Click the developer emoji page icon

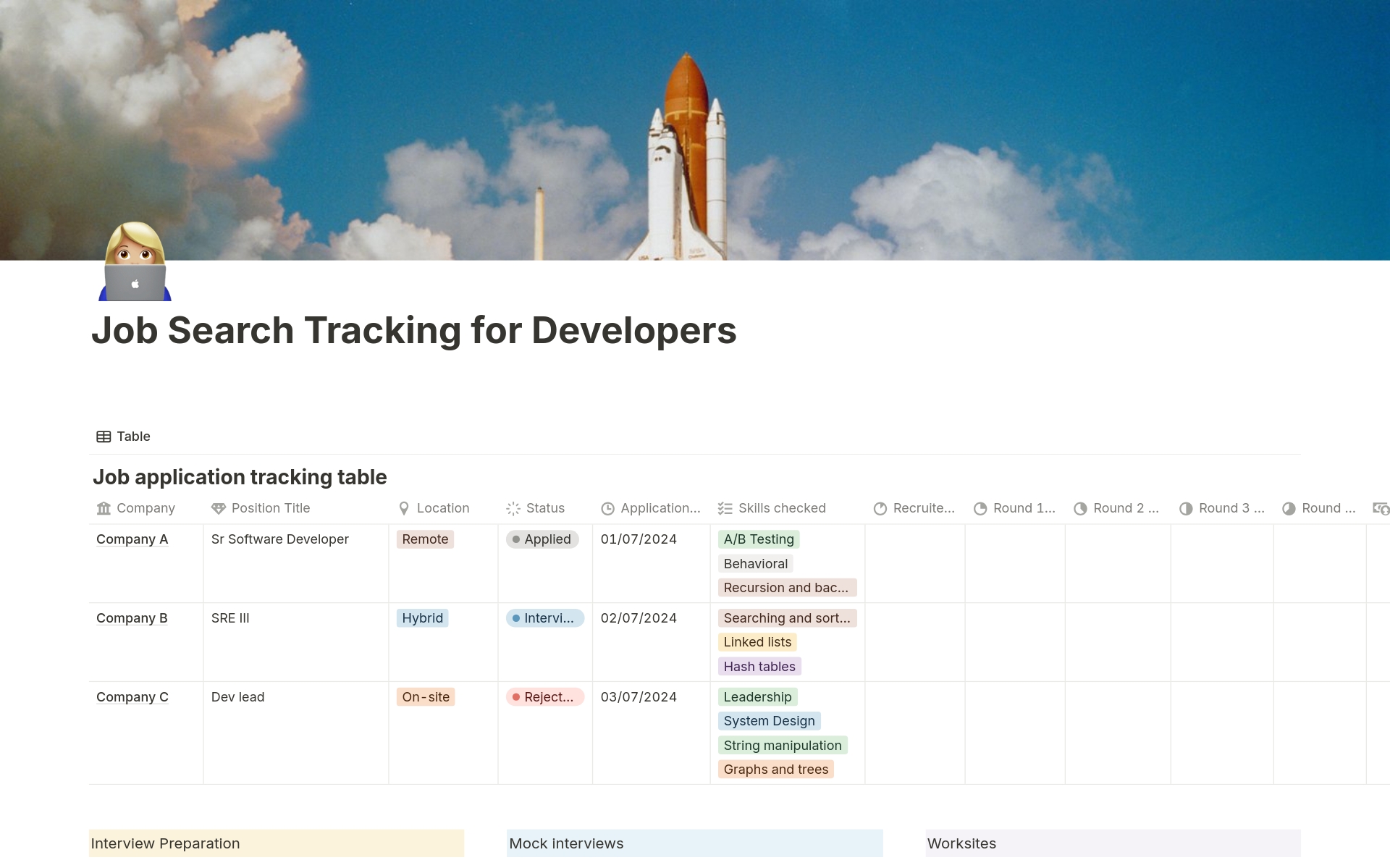click(x=135, y=262)
